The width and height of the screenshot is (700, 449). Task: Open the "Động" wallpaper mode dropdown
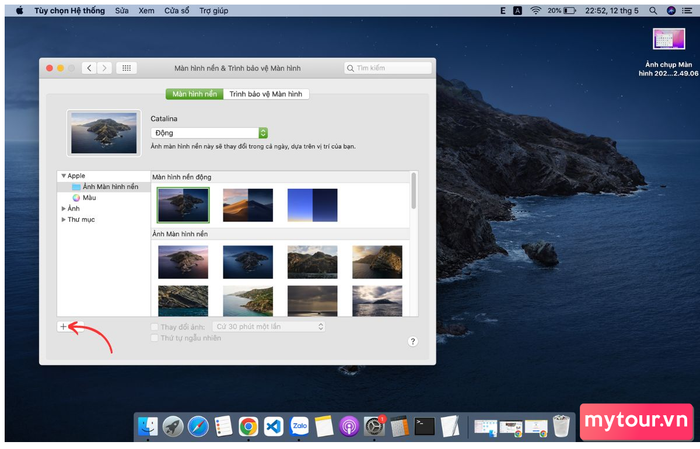coord(209,133)
